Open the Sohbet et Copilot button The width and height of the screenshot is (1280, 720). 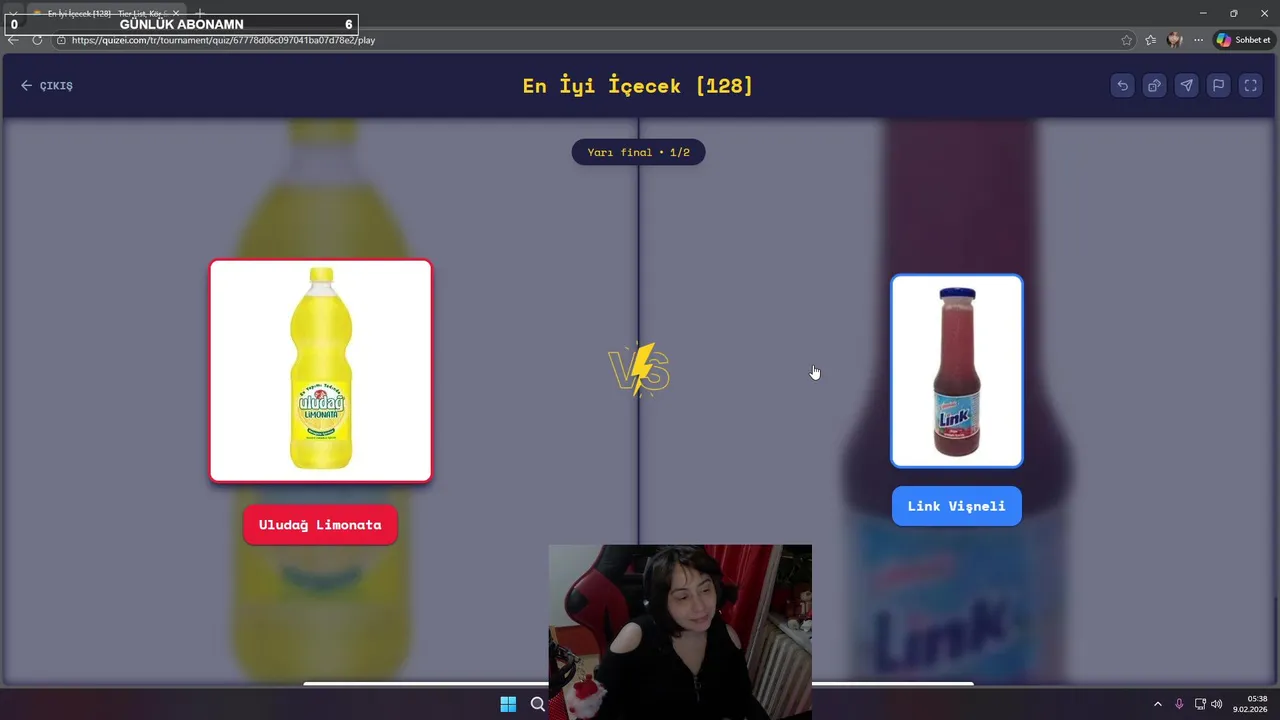[x=1243, y=40]
